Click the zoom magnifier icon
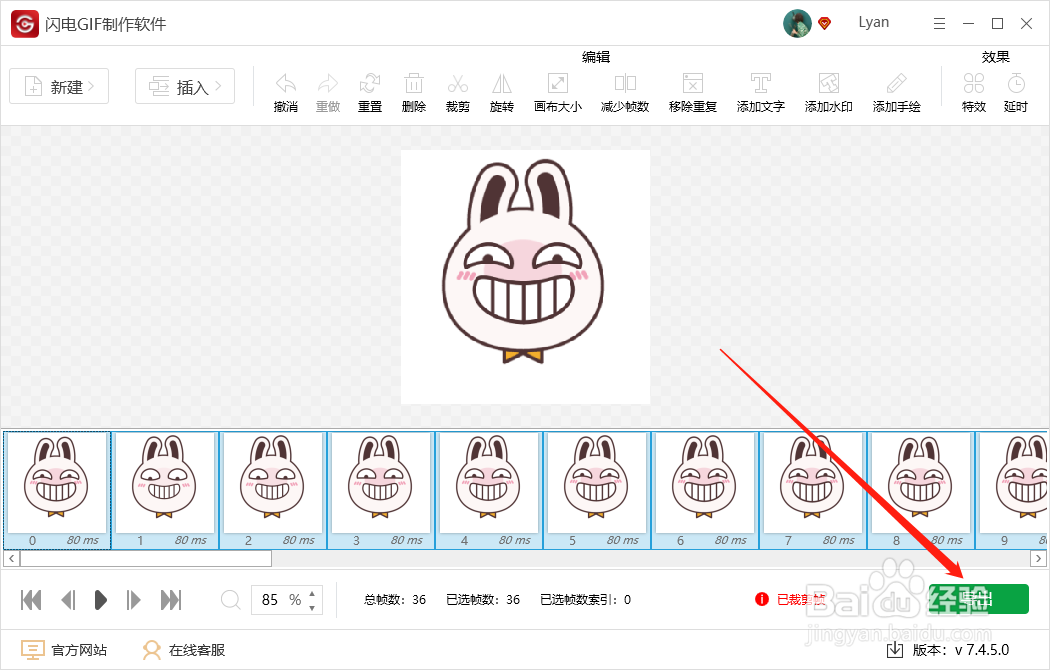Screen dimensions: 1050x670 click(x=230, y=600)
